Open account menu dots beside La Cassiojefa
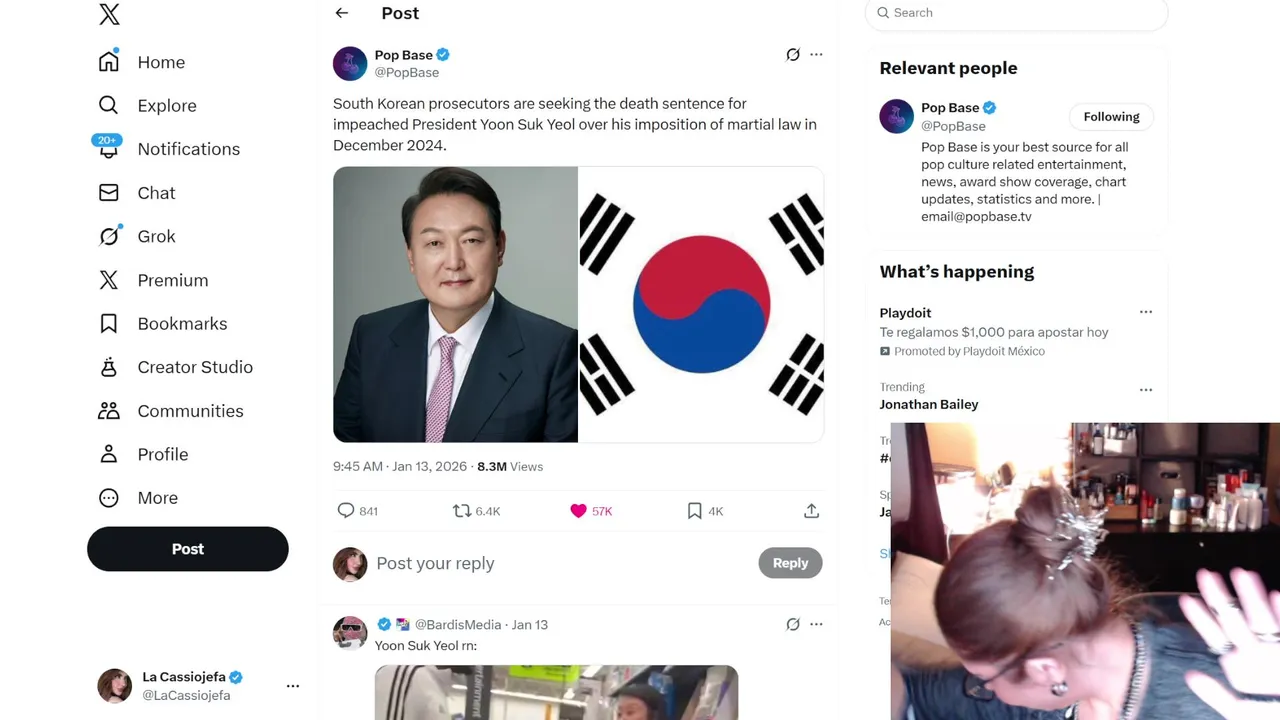This screenshot has height=720, width=1280. (x=293, y=686)
